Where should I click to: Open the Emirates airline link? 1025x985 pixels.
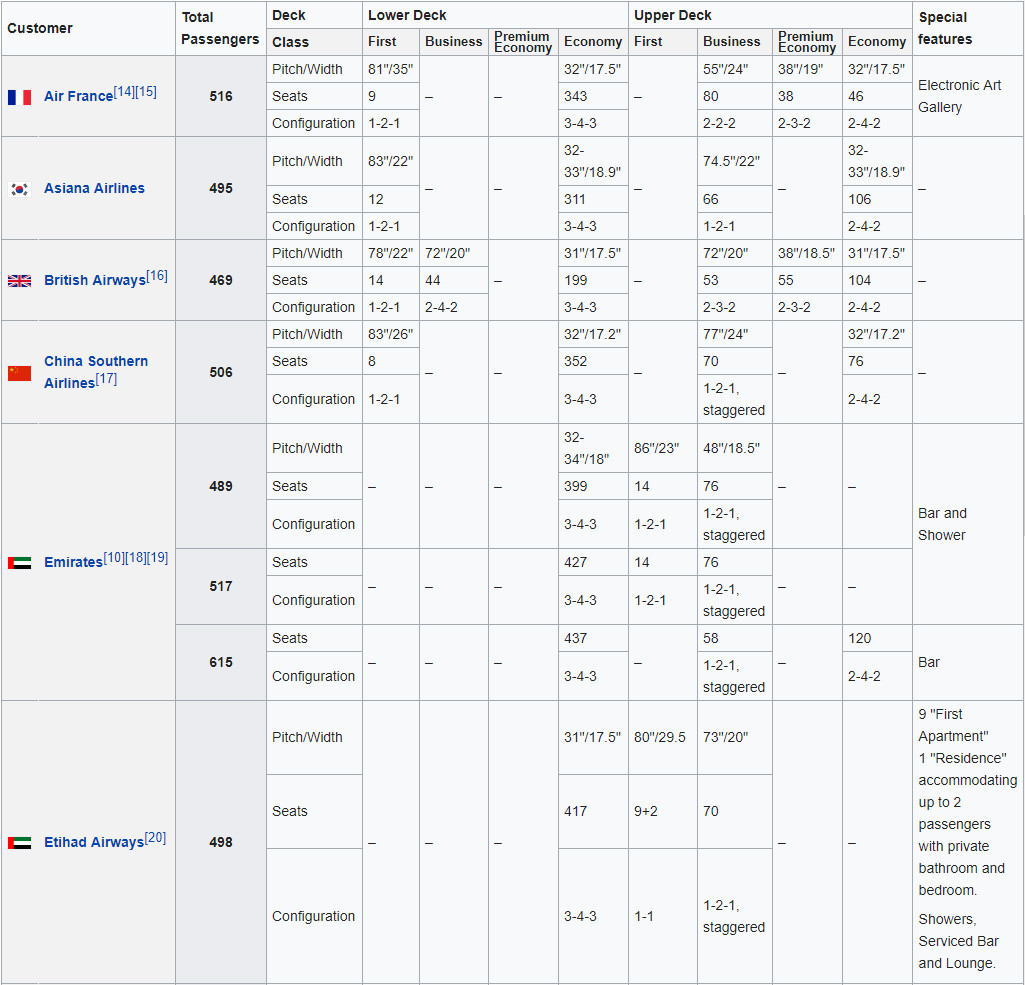click(x=73, y=563)
